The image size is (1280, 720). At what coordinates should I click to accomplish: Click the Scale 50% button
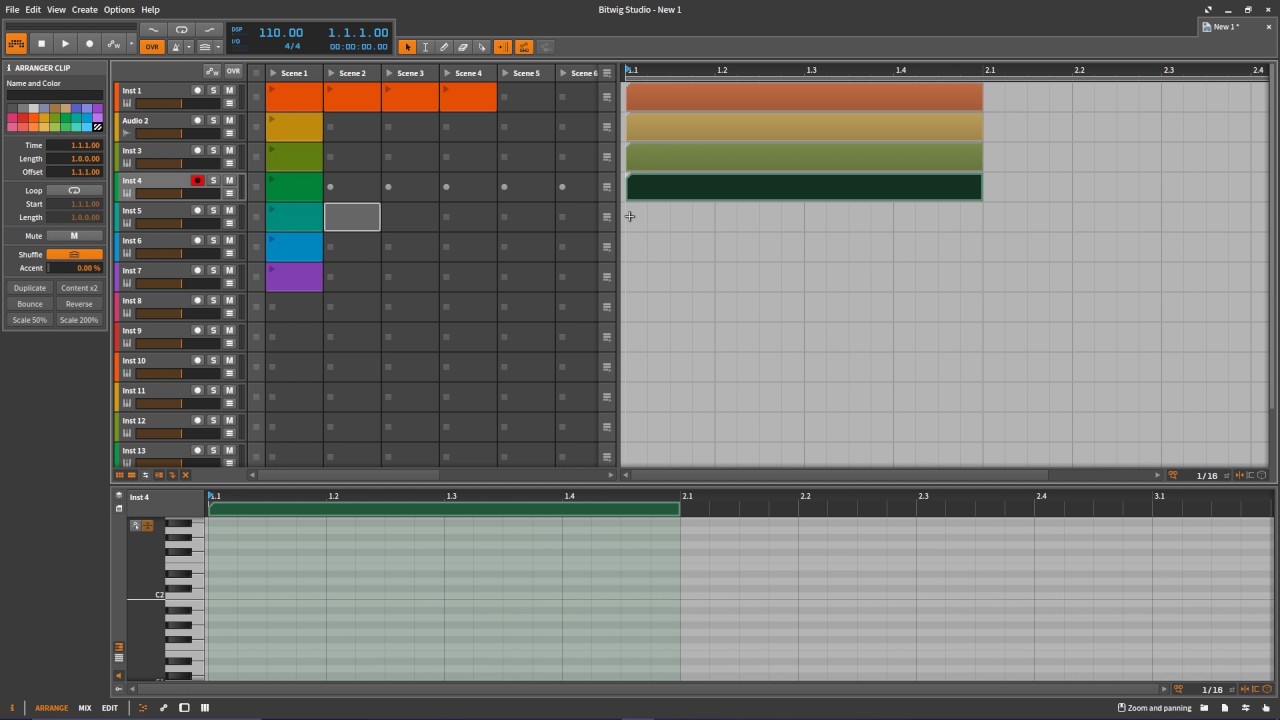30,320
